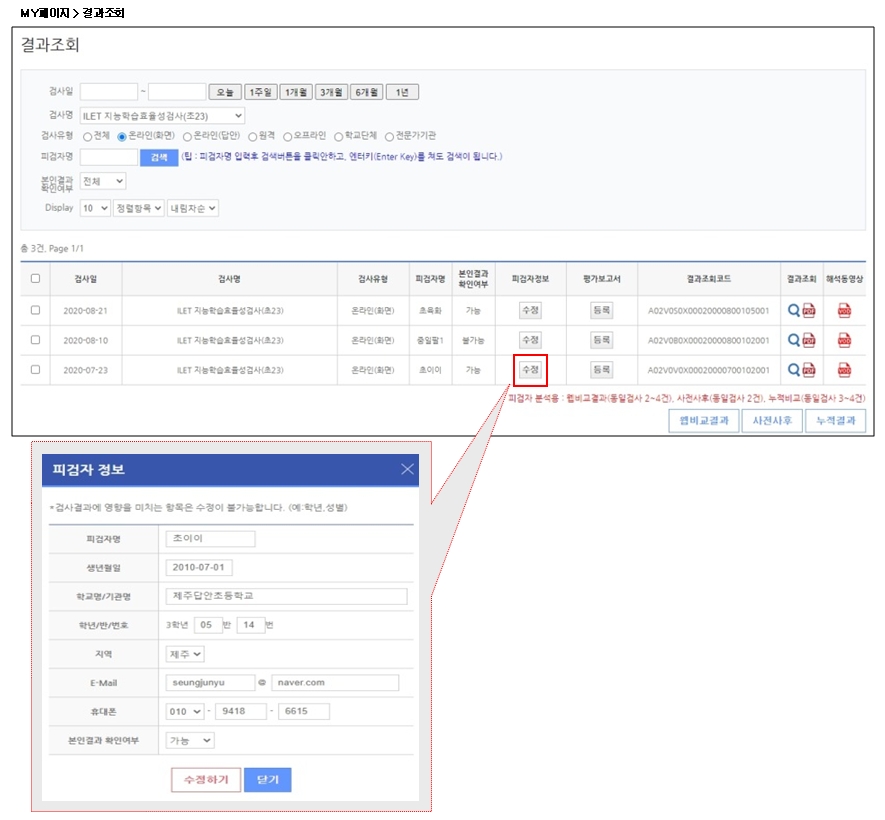This screenshot has height=820, width=885.
Task: Click the magnifier icon for the 2020-08-21 result
Action: [794, 311]
